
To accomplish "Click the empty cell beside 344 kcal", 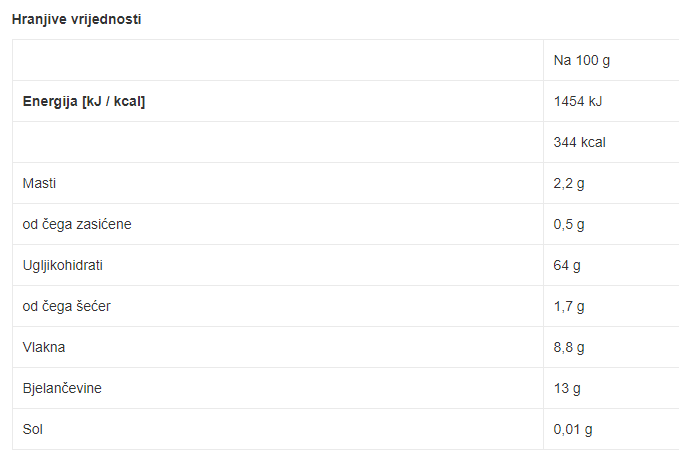I will (x=278, y=142).
